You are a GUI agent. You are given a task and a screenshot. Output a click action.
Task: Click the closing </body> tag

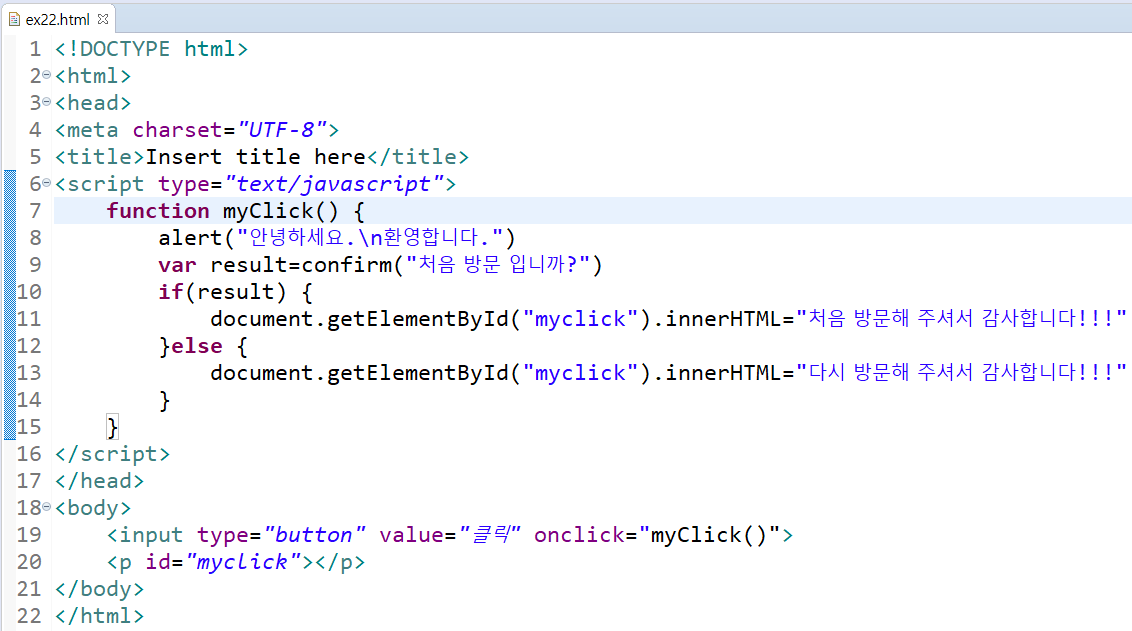[x=100, y=589]
